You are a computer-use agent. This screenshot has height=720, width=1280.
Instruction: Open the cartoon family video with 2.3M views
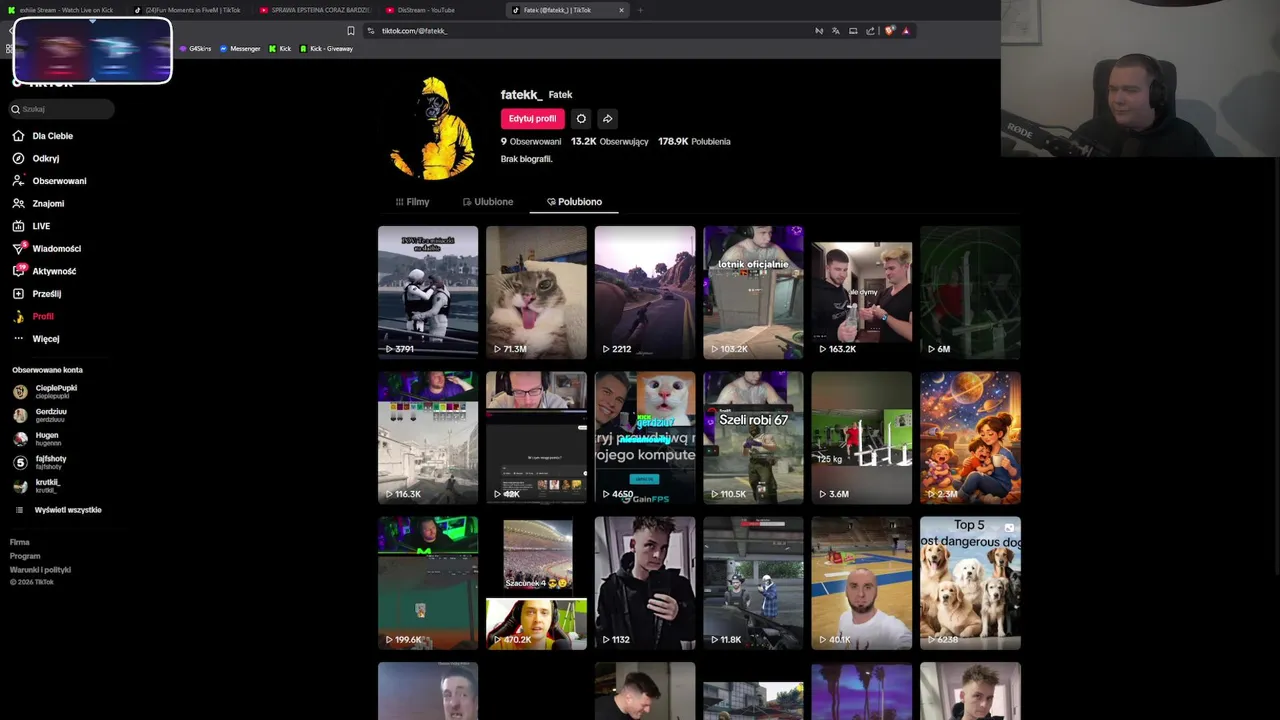(970, 438)
